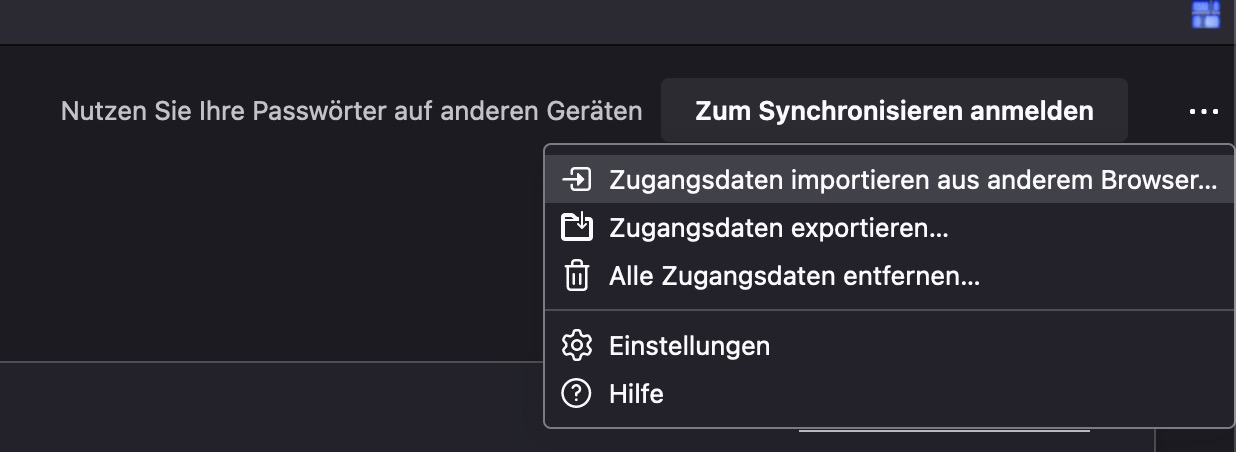
Task: Click the Einstellungen gear icon
Action: 577,346
